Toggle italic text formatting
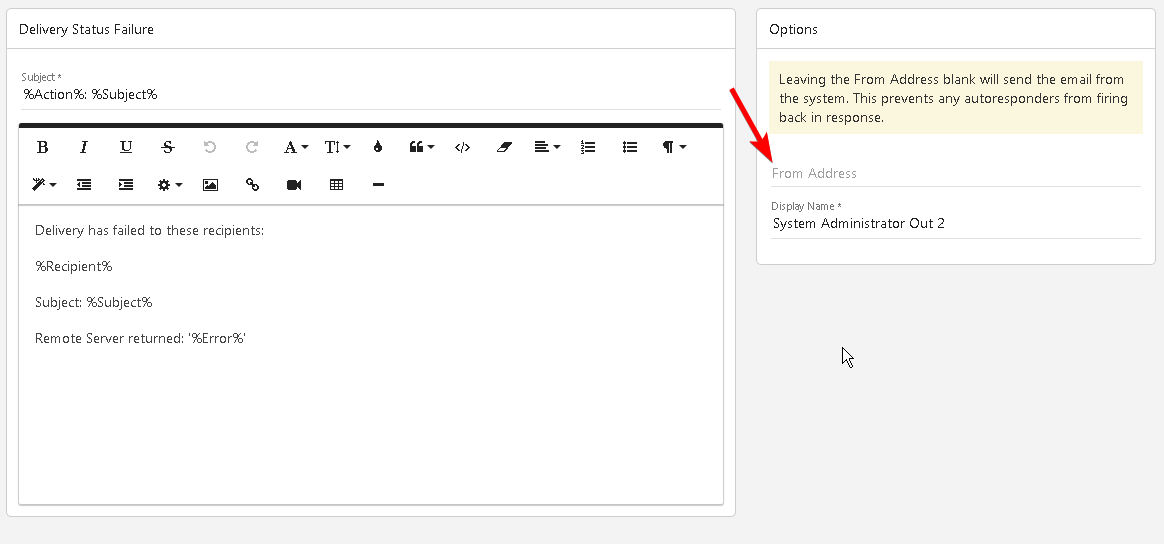The height and width of the screenshot is (544, 1164). (84, 147)
